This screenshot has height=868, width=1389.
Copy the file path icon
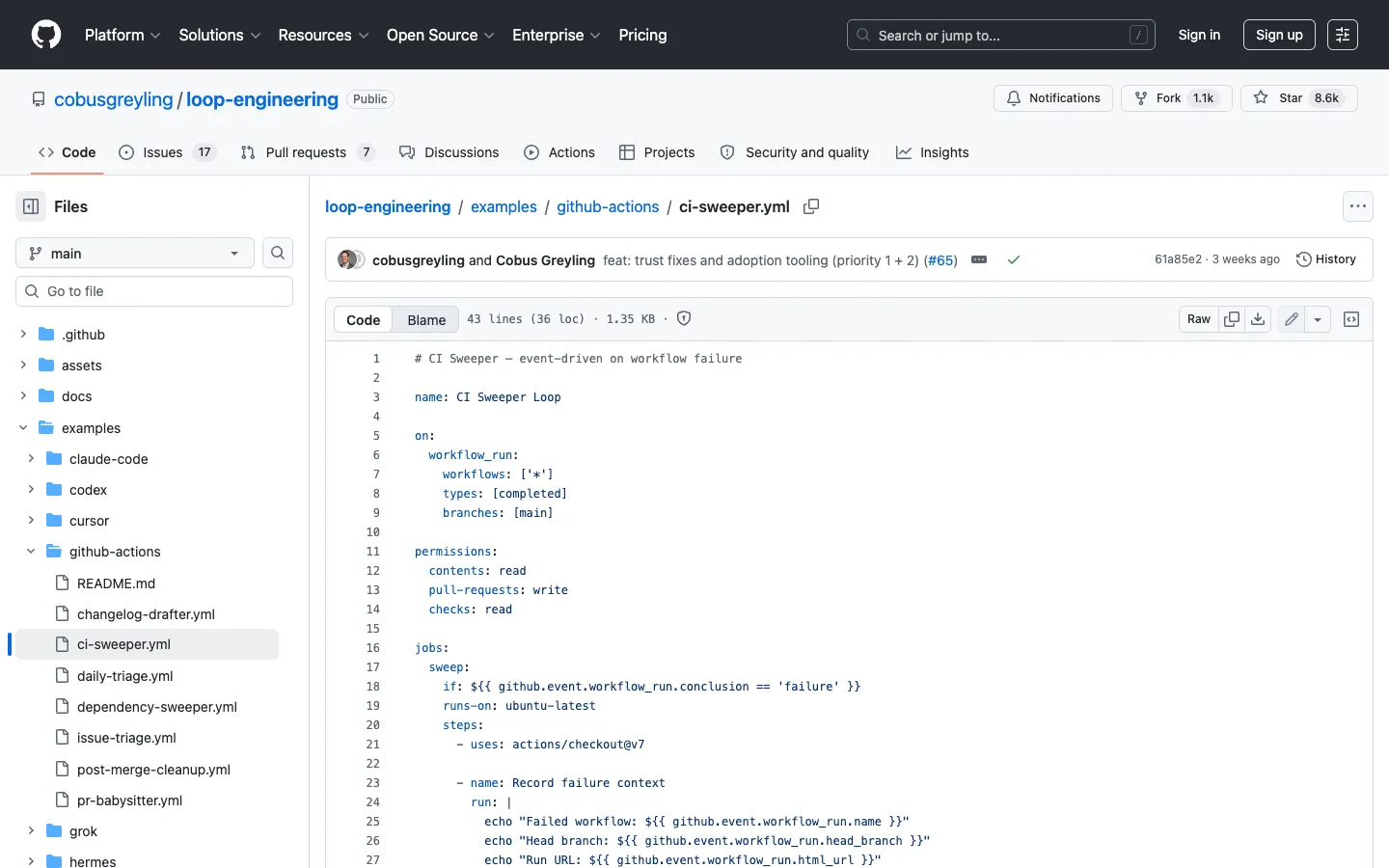point(811,206)
